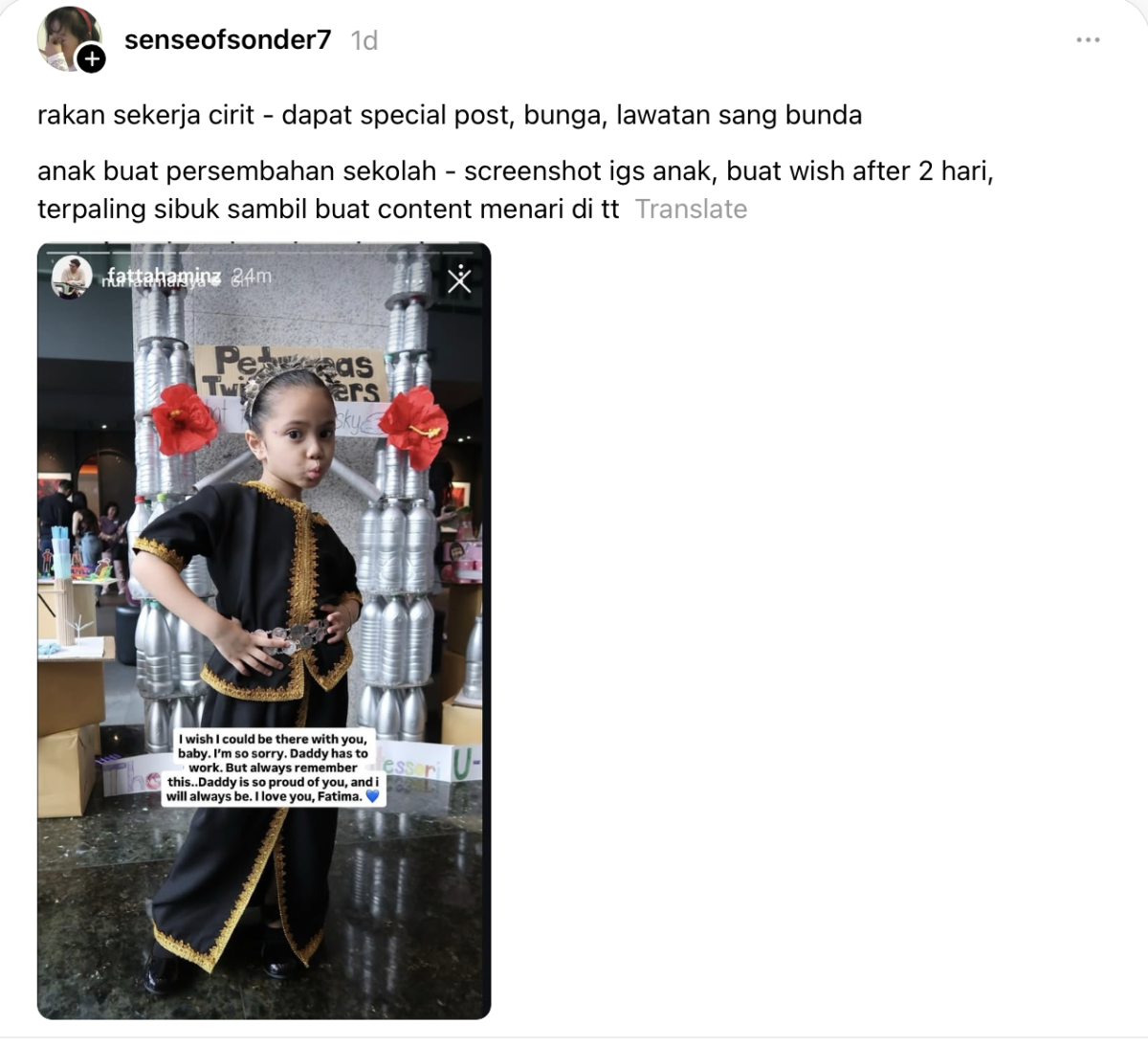Click the 1d post timestamp

pos(364,40)
